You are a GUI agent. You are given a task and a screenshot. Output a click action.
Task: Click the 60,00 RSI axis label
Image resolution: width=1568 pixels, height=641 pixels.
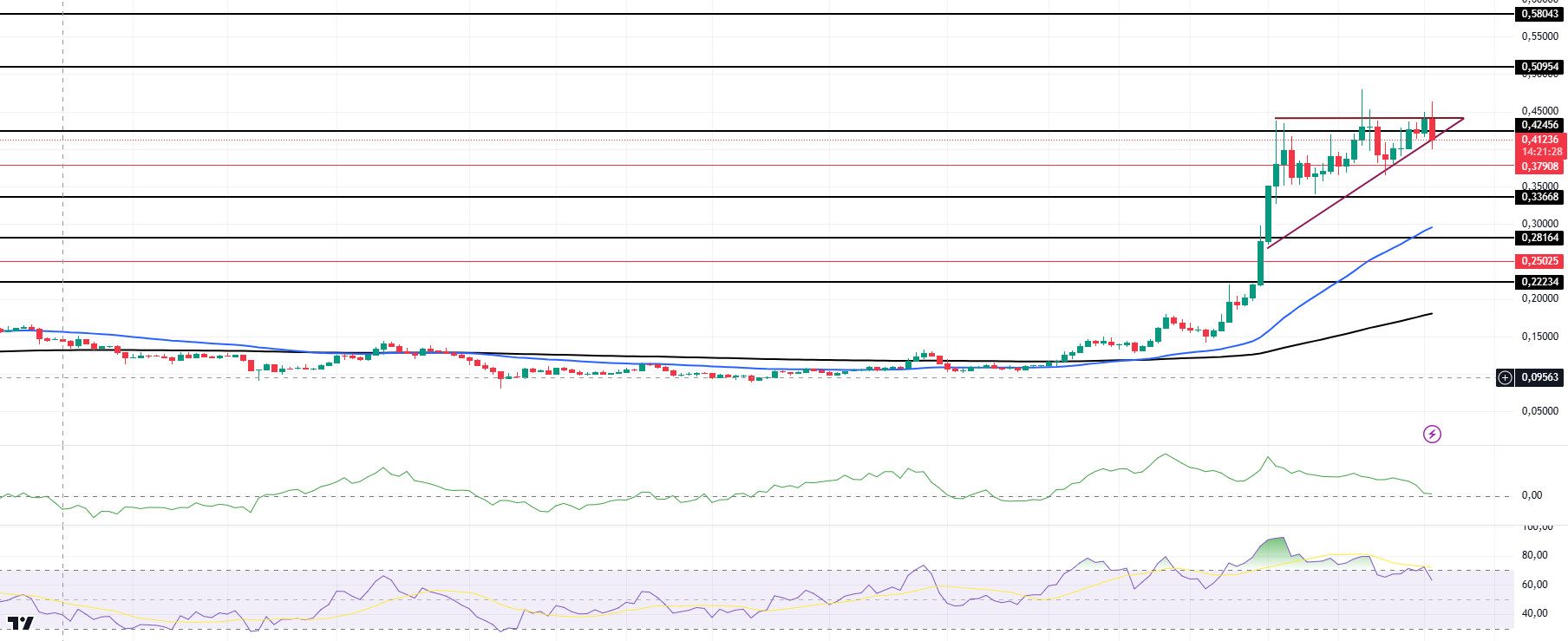coord(1534,585)
